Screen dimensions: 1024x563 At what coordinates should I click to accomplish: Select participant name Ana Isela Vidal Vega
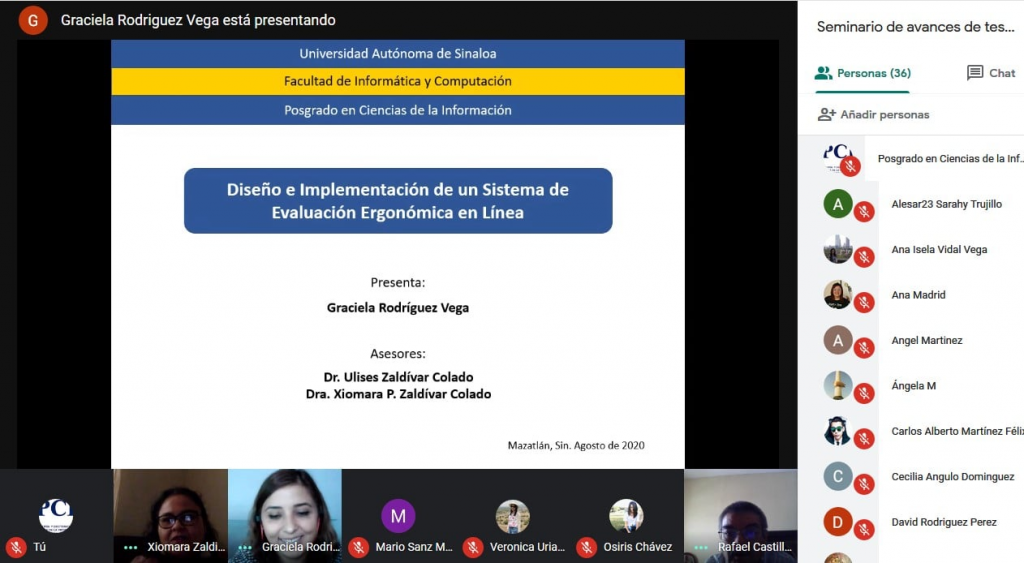(939, 249)
